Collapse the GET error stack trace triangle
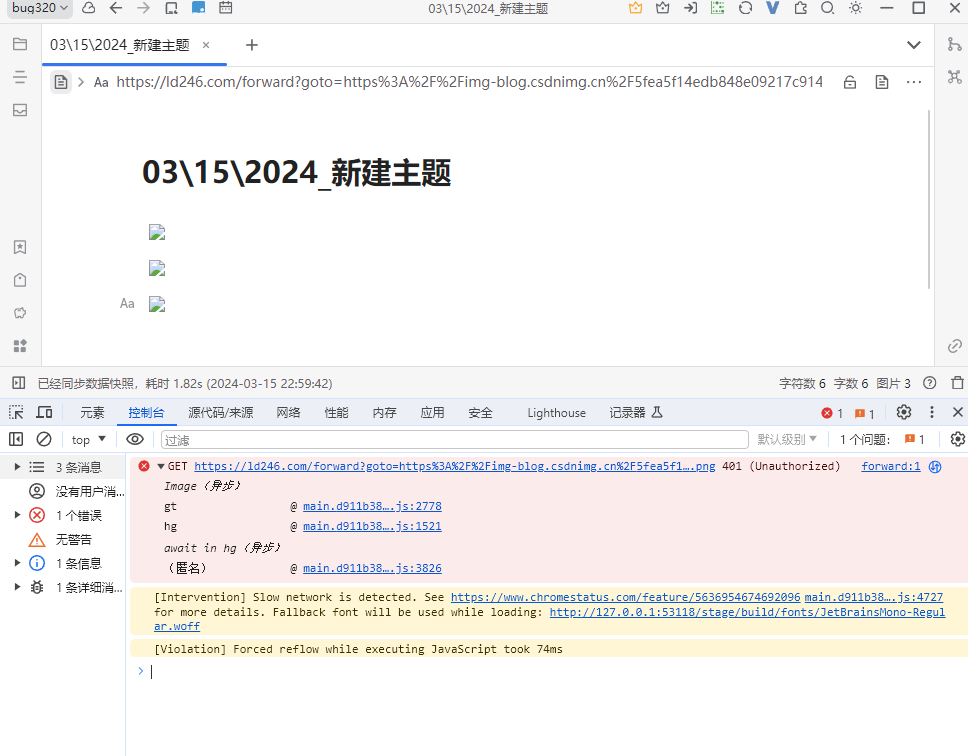Viewport: 968px width, 756px height. click(x=161, y=467)
